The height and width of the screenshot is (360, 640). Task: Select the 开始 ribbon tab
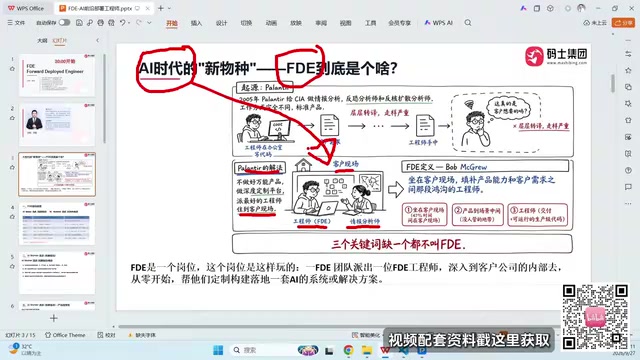click(172, 23)
